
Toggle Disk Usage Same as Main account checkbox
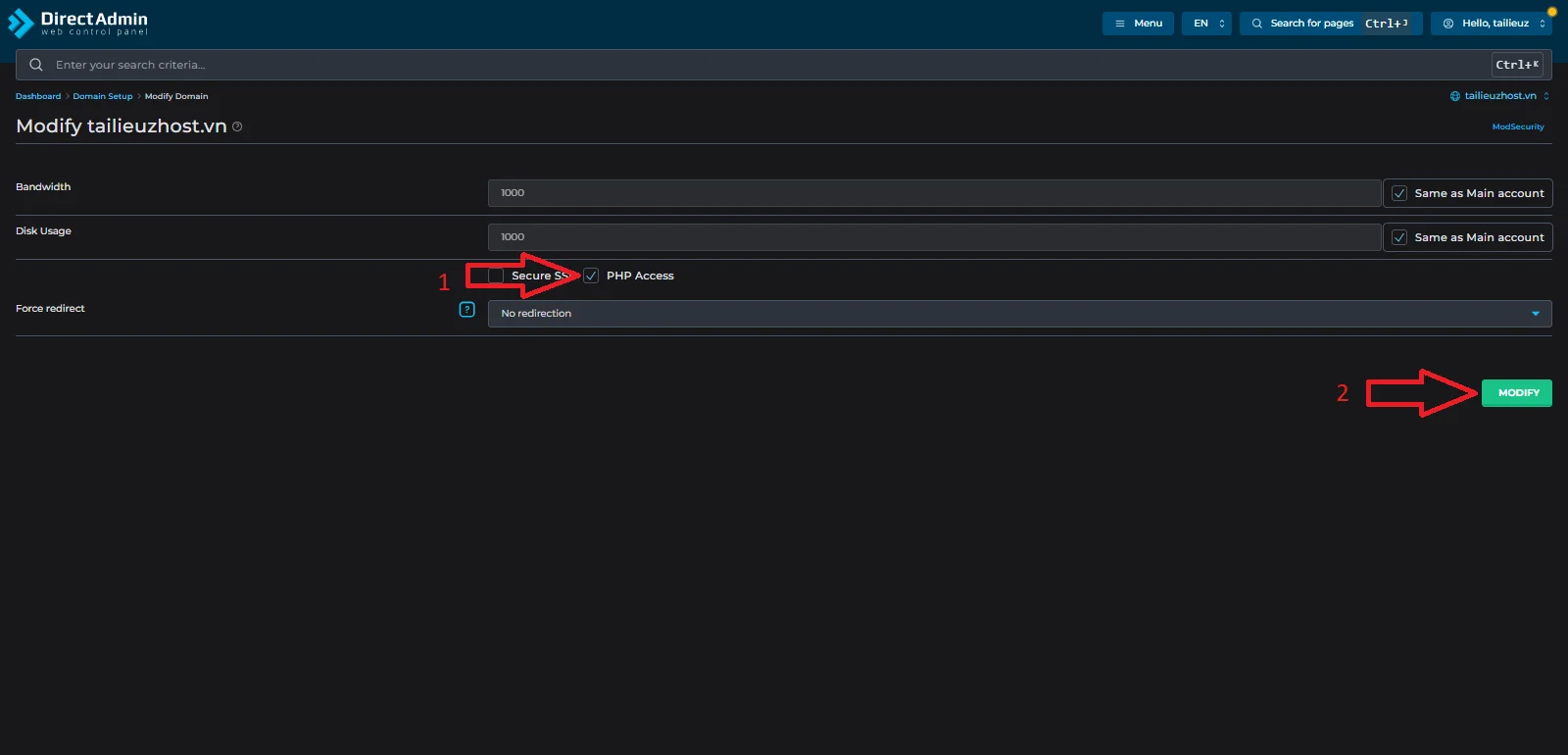coord(1399,237)
